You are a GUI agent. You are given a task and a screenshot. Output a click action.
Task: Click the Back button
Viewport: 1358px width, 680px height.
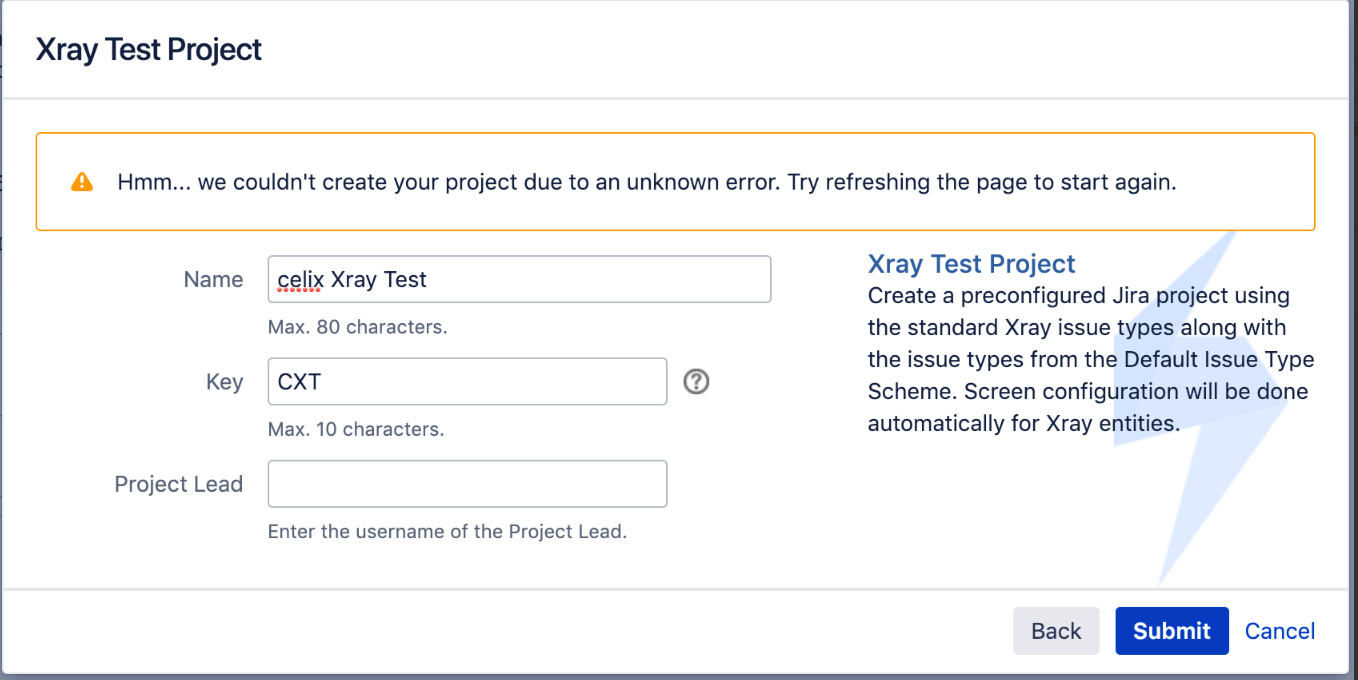1056,631
